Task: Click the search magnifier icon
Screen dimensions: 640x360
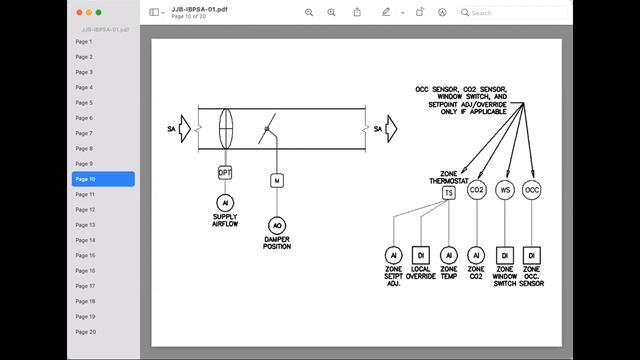Action: click(x=464, y=13)
